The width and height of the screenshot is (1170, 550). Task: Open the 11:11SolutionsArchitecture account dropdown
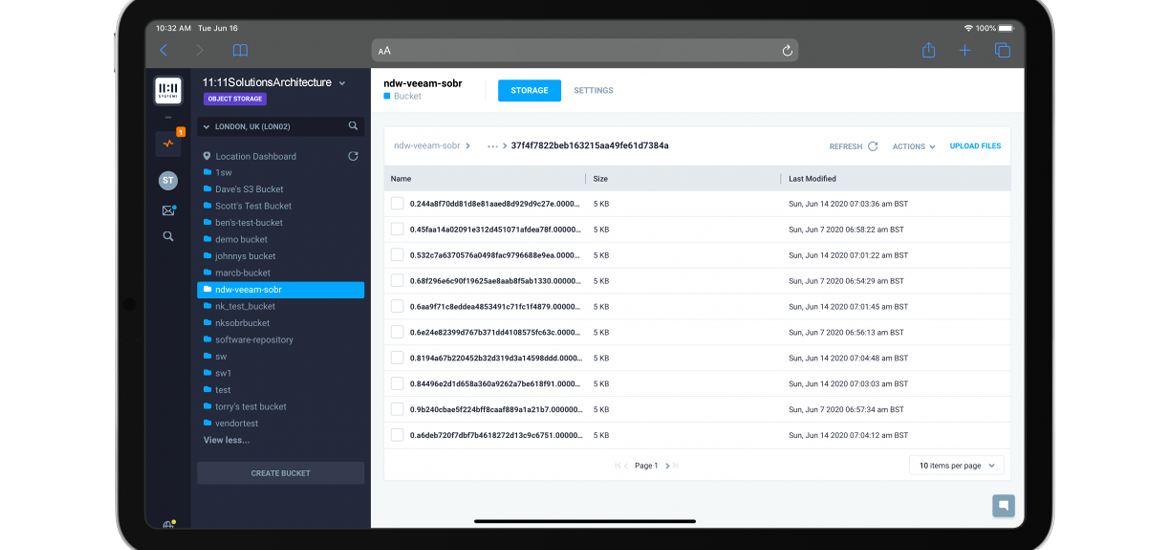(274, 83)
